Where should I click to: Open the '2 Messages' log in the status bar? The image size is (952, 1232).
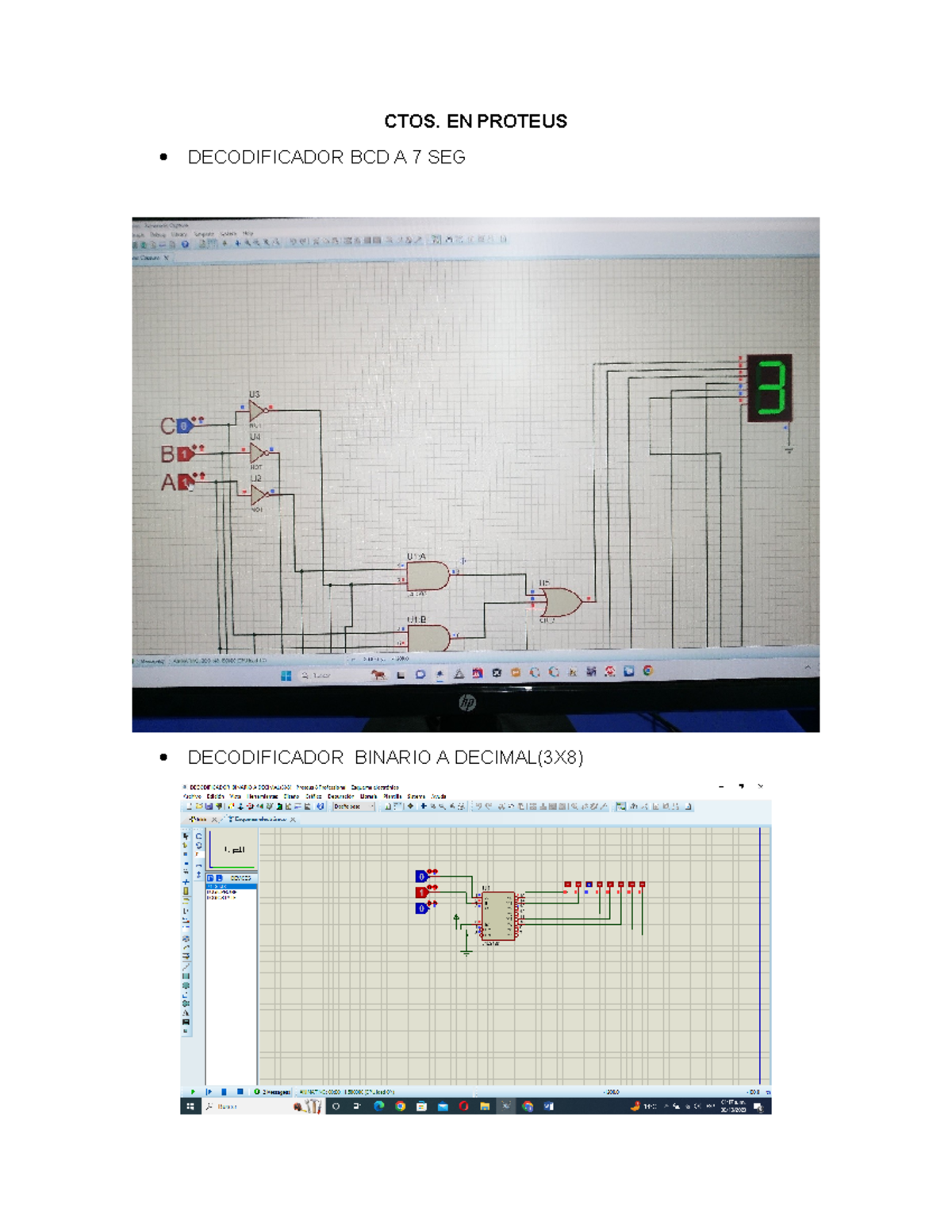pos(271,1092)
